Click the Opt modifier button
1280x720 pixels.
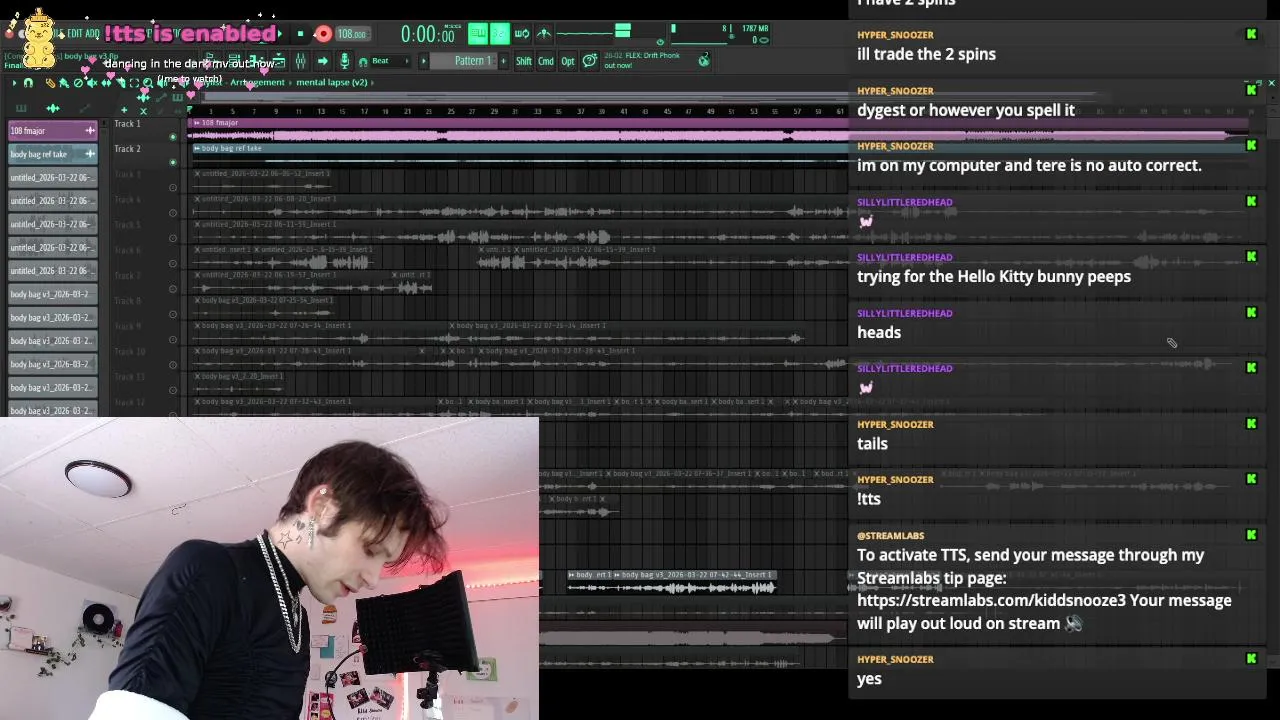[568, 61]
